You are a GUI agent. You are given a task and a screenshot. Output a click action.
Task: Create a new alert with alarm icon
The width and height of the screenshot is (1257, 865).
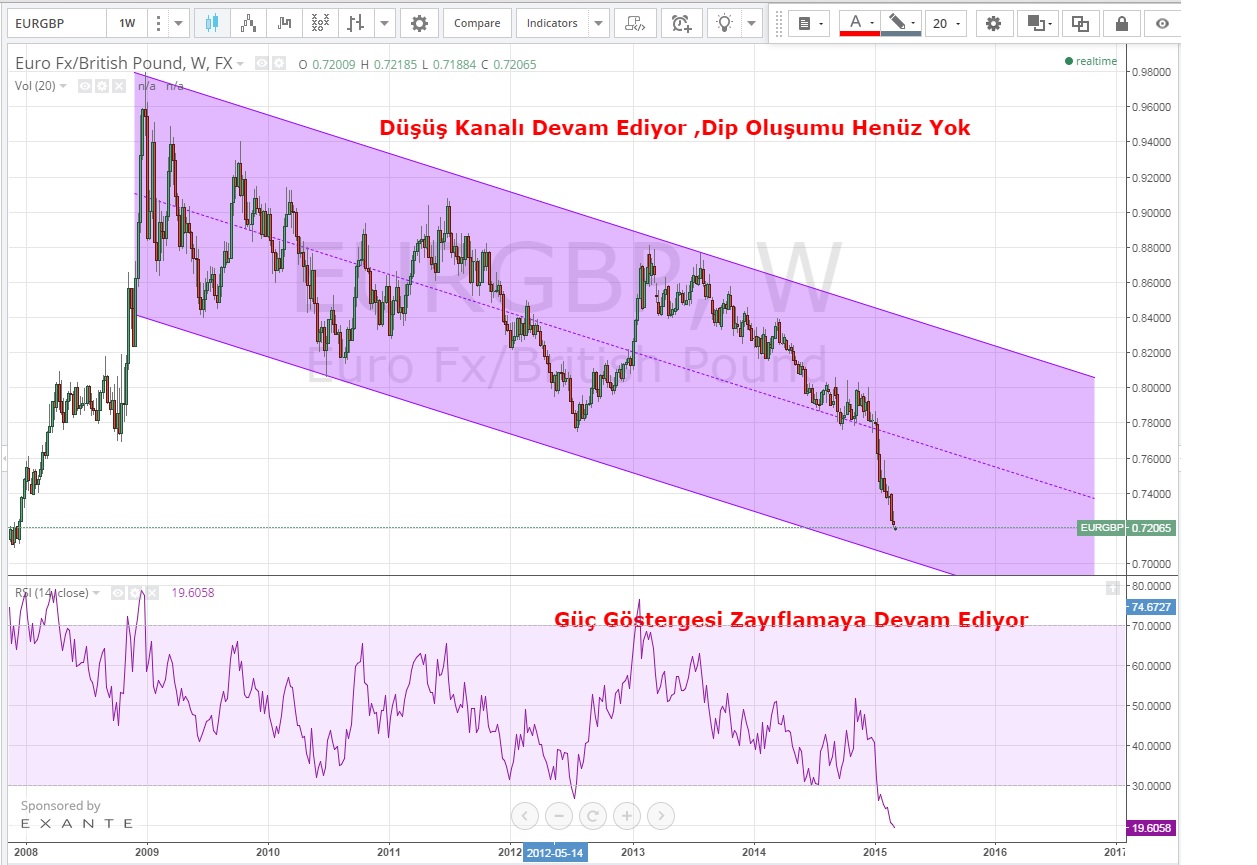point(681,23)
